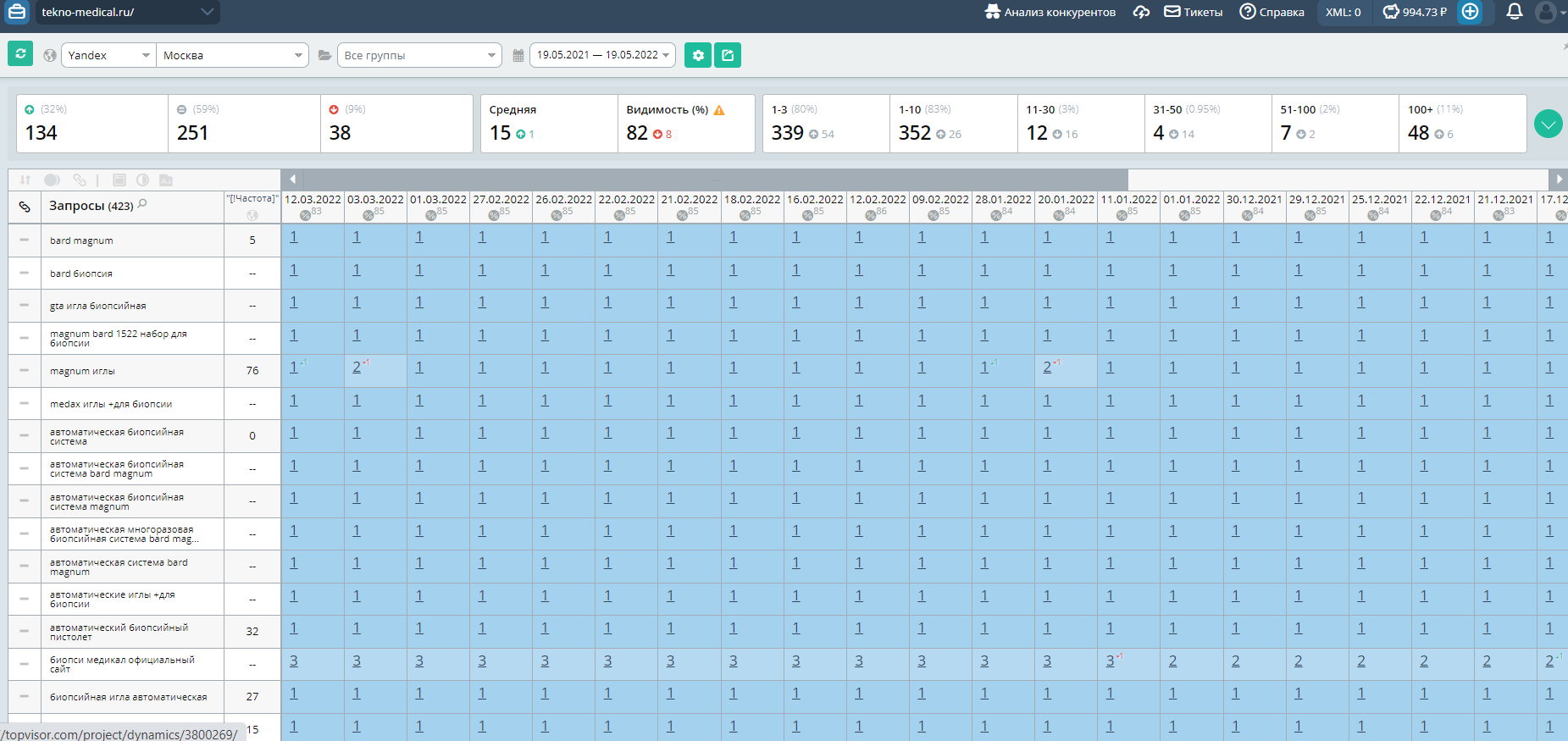
Task: Open Тикеты in top menu
Action: point(1194,12)
